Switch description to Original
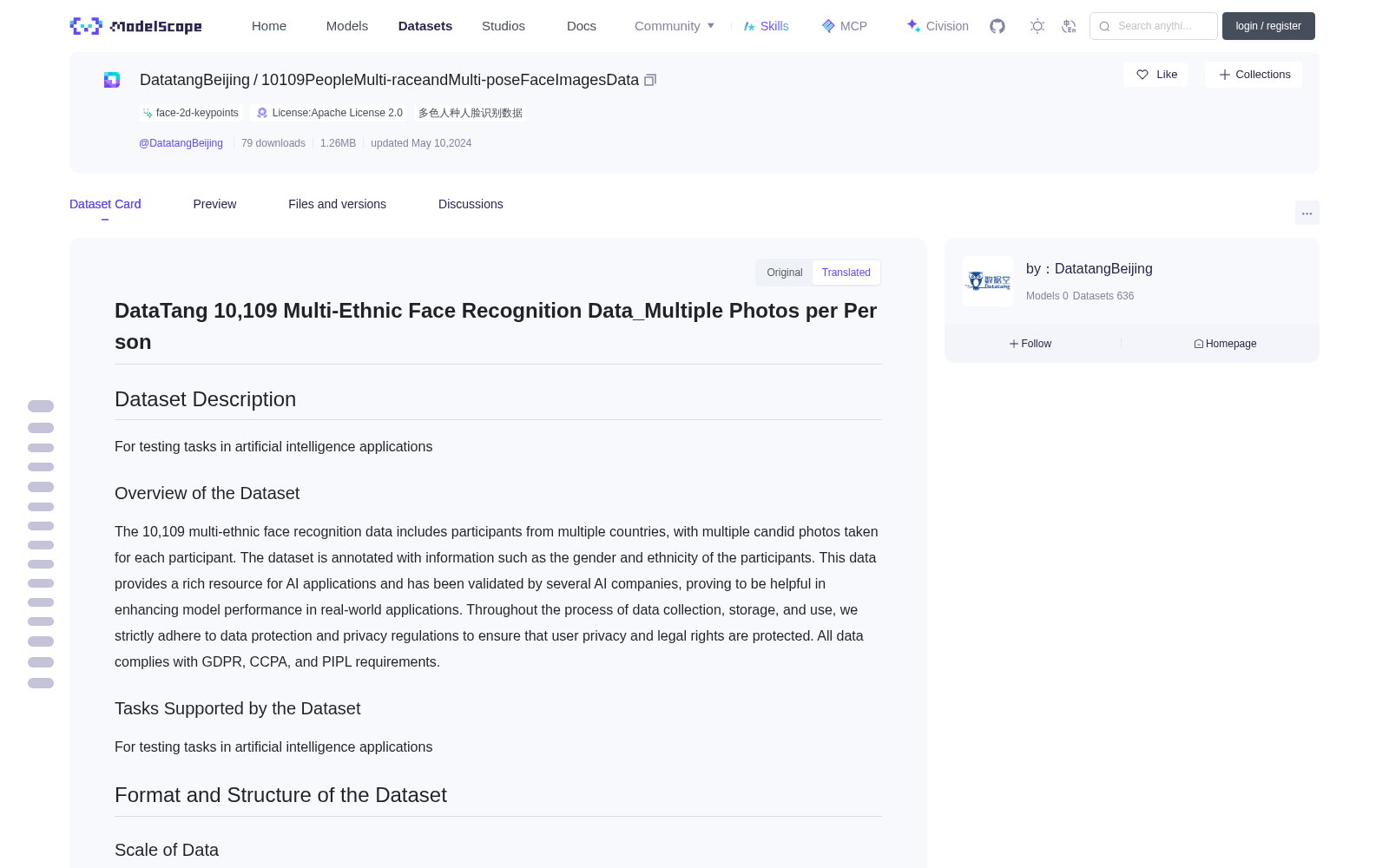This screenshot has height=868, width=1389. click(x=785, y=273)
